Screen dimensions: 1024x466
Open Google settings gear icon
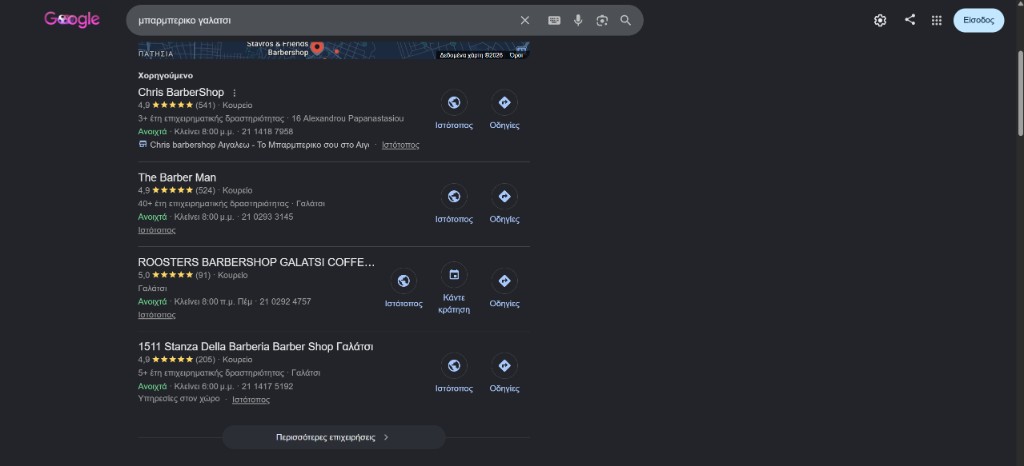[880, 20]
